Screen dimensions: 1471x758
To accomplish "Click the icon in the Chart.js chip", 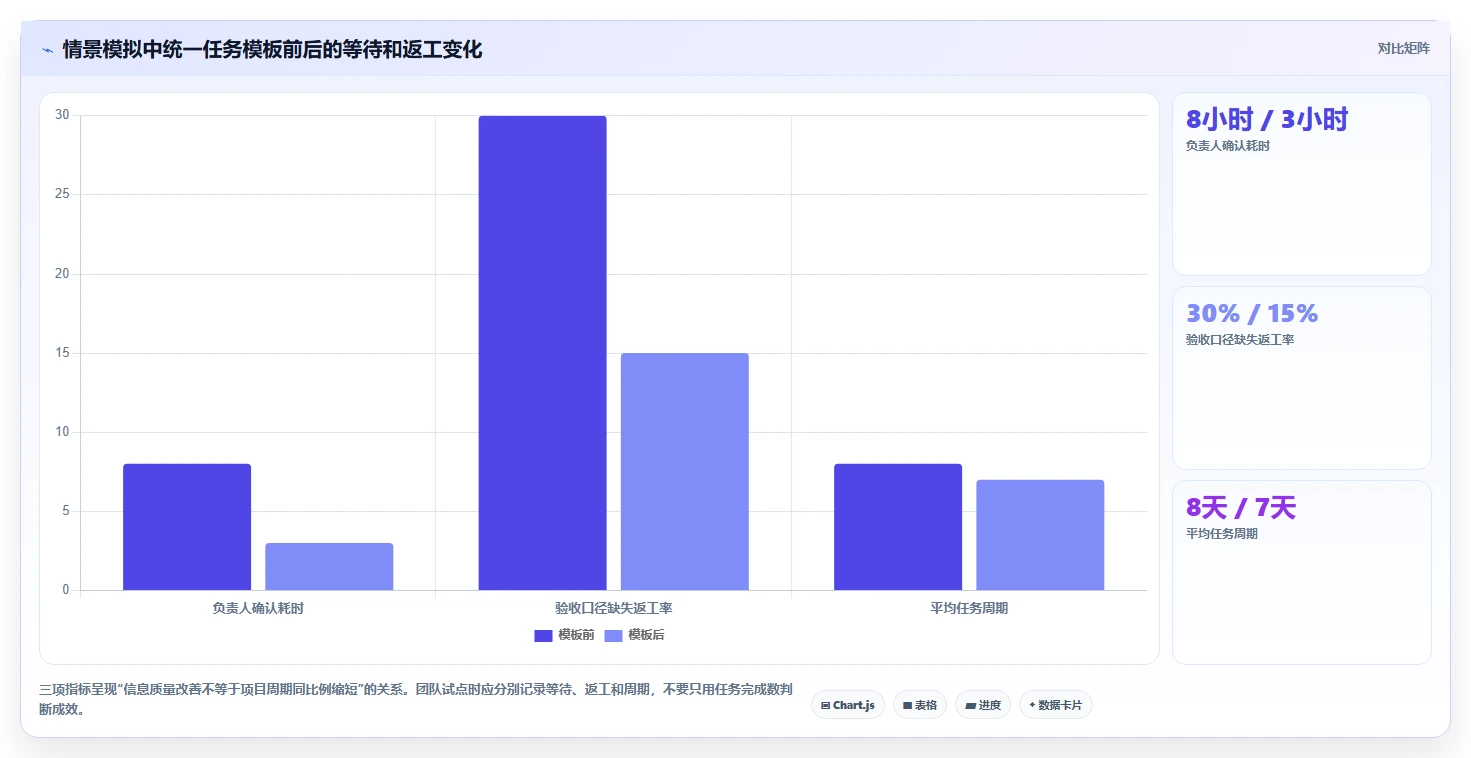I will point(825,705).
